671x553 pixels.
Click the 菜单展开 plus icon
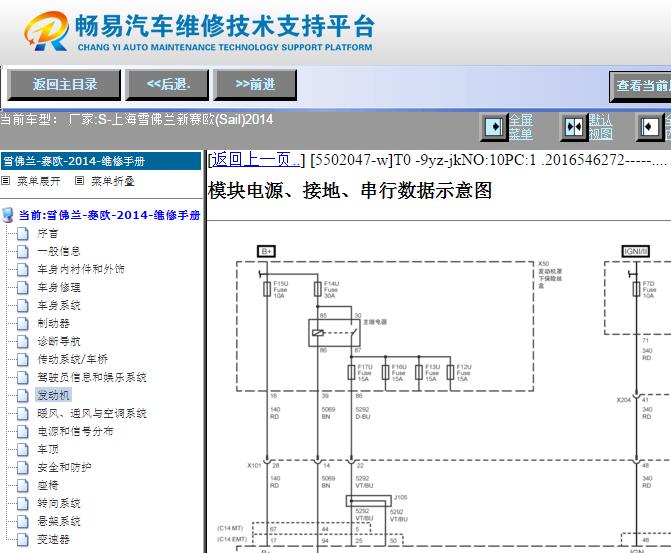(6, 181)
